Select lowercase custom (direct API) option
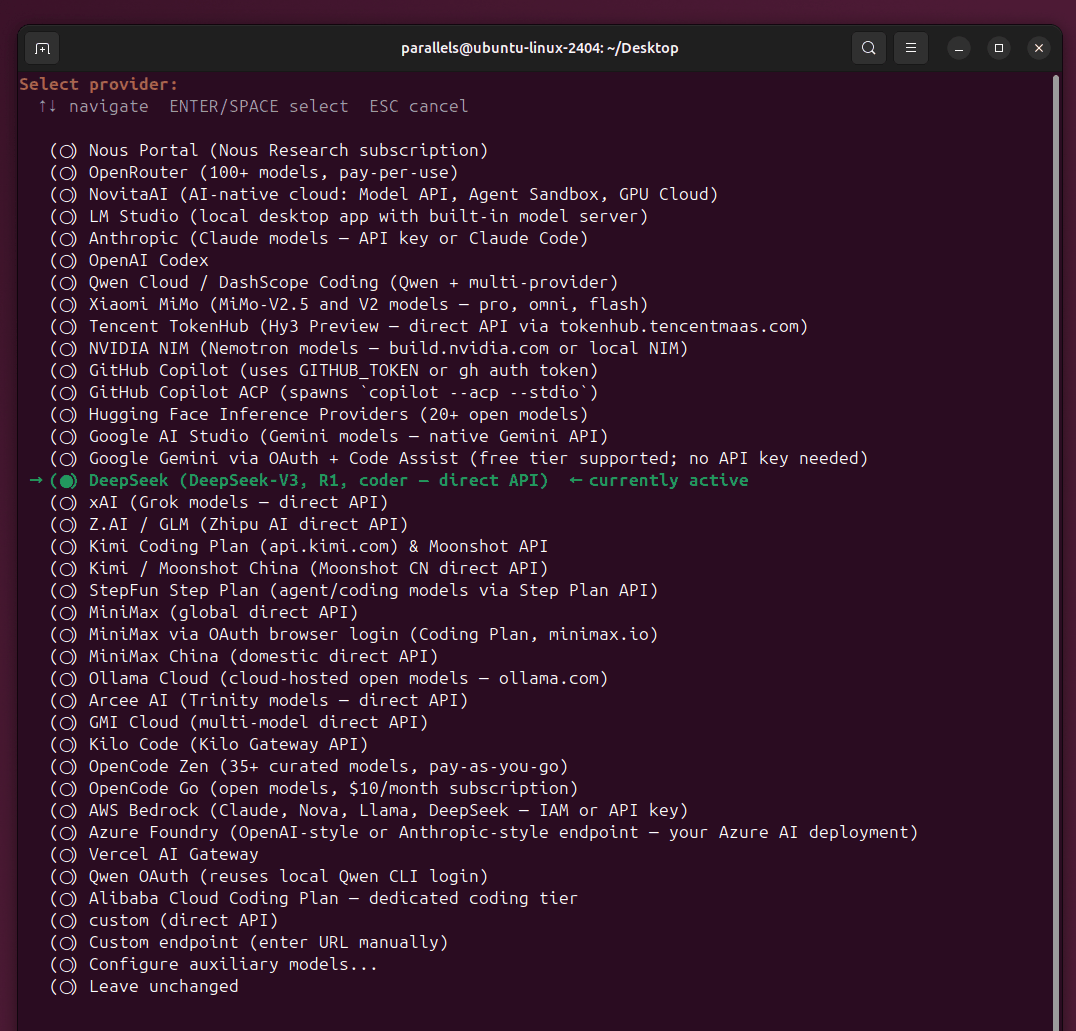The image size is (1076, 1031). click(164, 919)
